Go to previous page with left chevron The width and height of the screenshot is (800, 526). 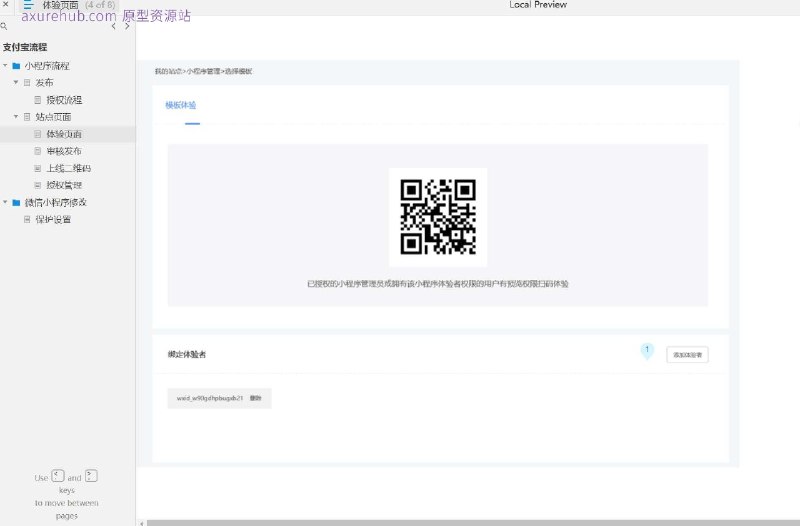pyautogui.click(x=113, y=26)
